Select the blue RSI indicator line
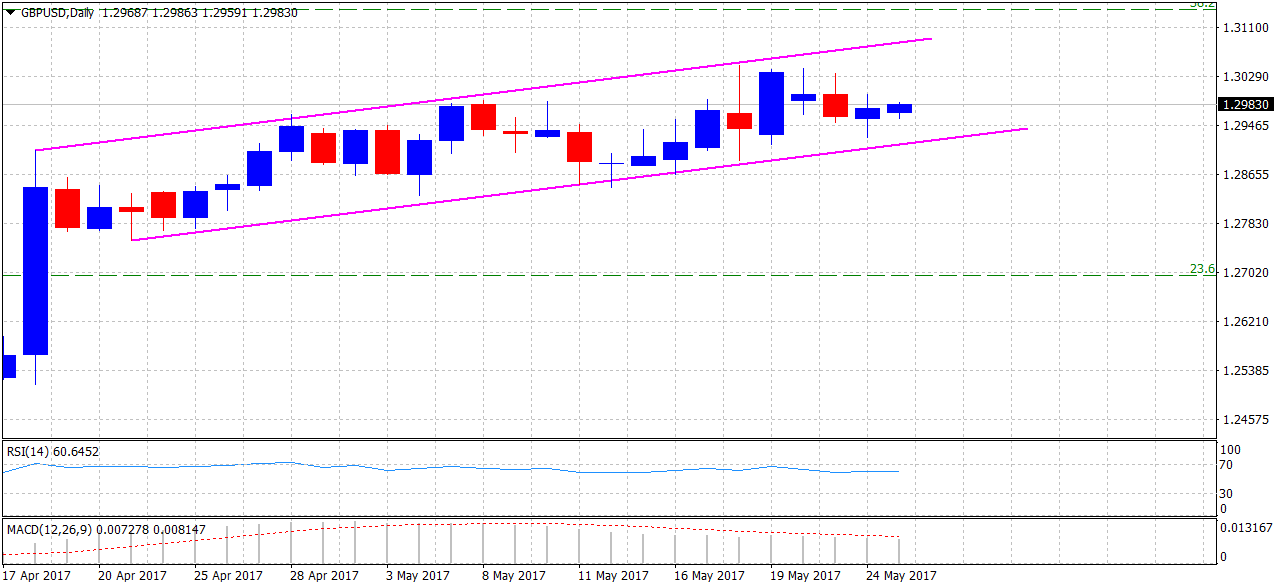The width and height of the screenshot is (1276, 588). pos(450,469)
